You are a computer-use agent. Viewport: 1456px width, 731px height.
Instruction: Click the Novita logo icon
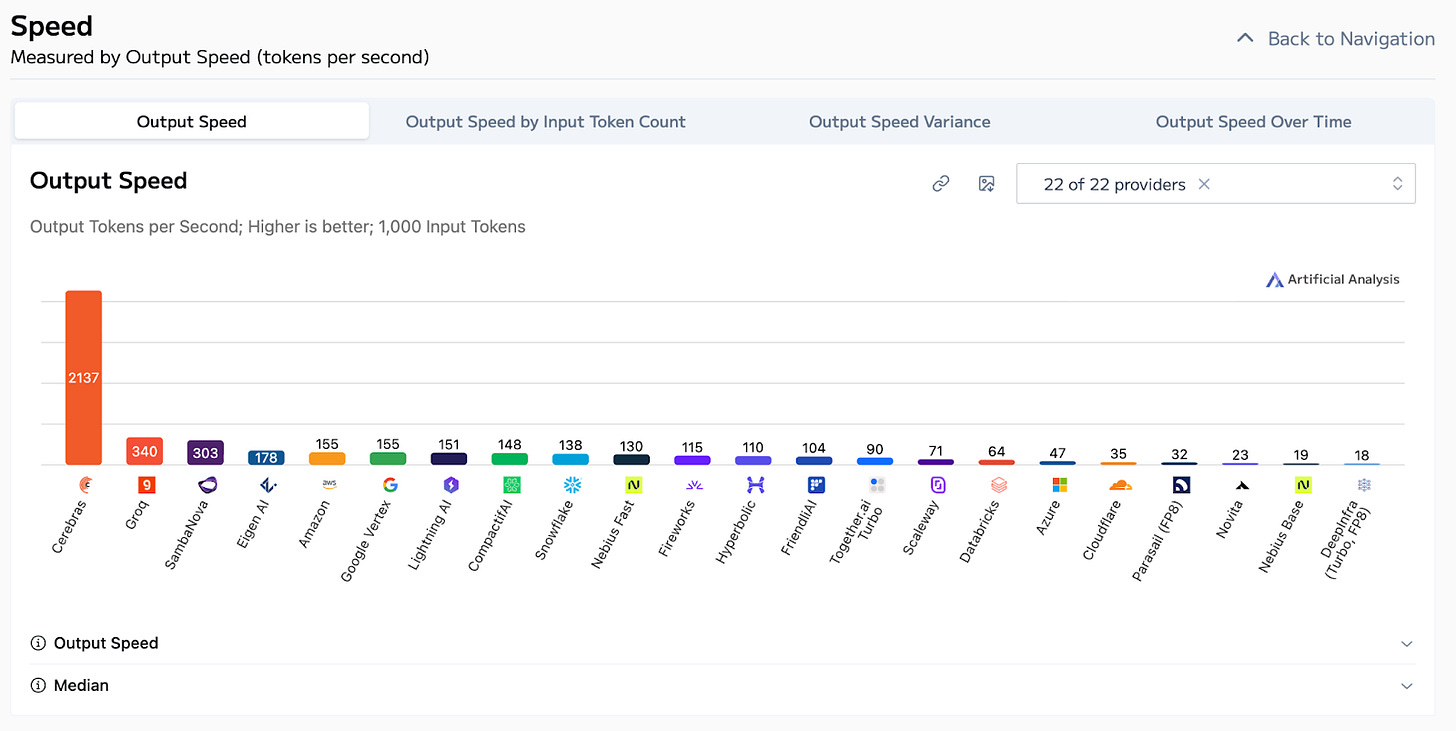point(1243,485)
